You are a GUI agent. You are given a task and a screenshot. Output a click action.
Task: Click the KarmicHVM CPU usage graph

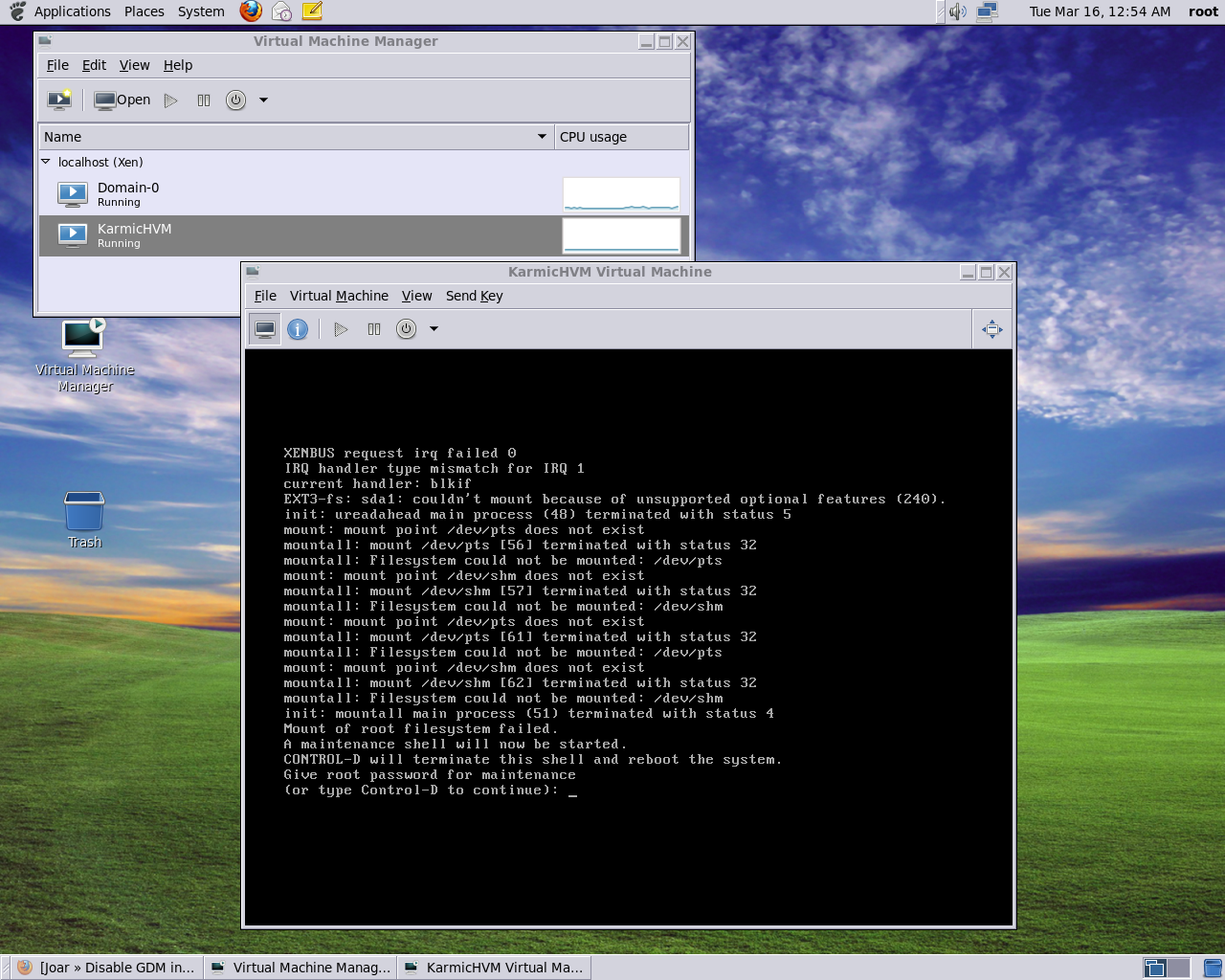(x=621, y=235)
